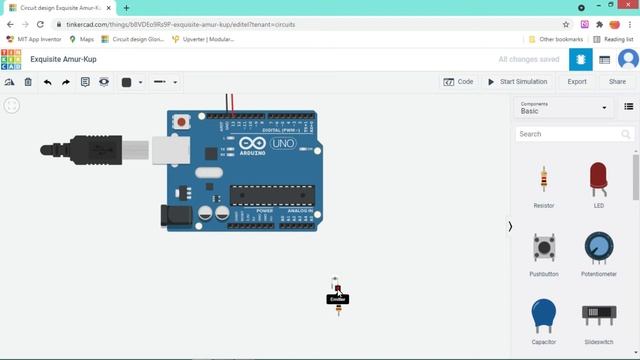This screenshot has height=360, width=640.
Task: Click the Arduino Uno board
Action: (245, 171)
